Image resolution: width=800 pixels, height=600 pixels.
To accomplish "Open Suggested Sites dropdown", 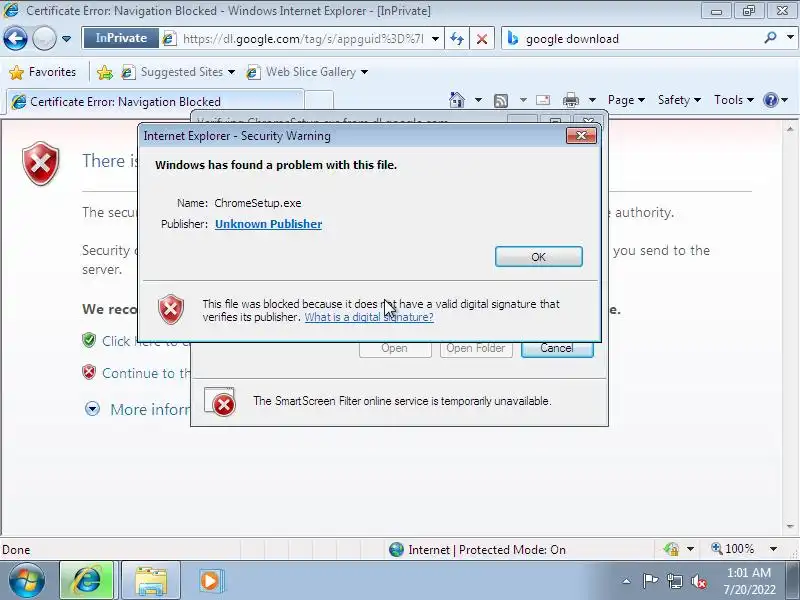I will (x=178, y=72).
